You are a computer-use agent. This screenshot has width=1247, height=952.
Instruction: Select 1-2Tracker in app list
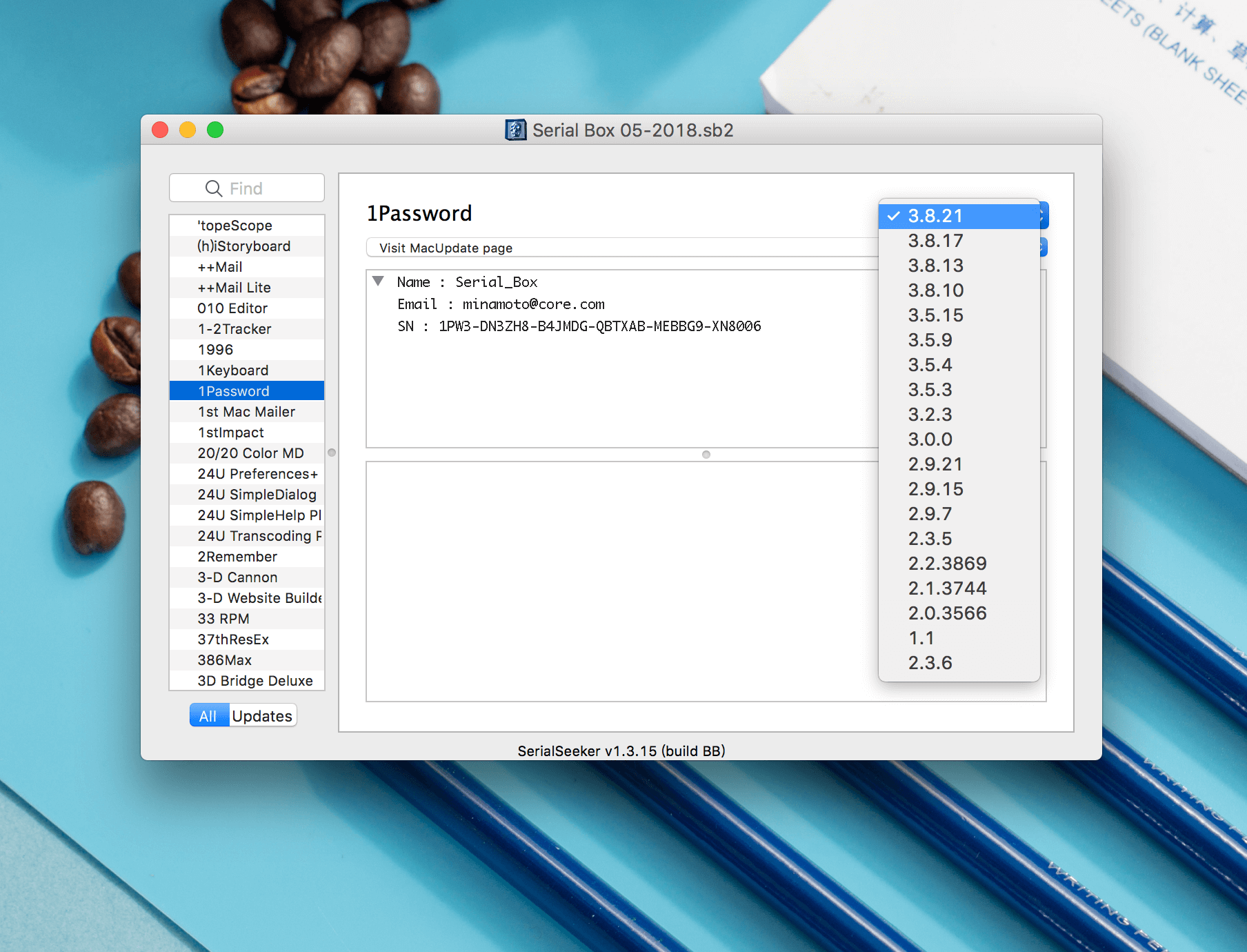click(x=247, y=329)
